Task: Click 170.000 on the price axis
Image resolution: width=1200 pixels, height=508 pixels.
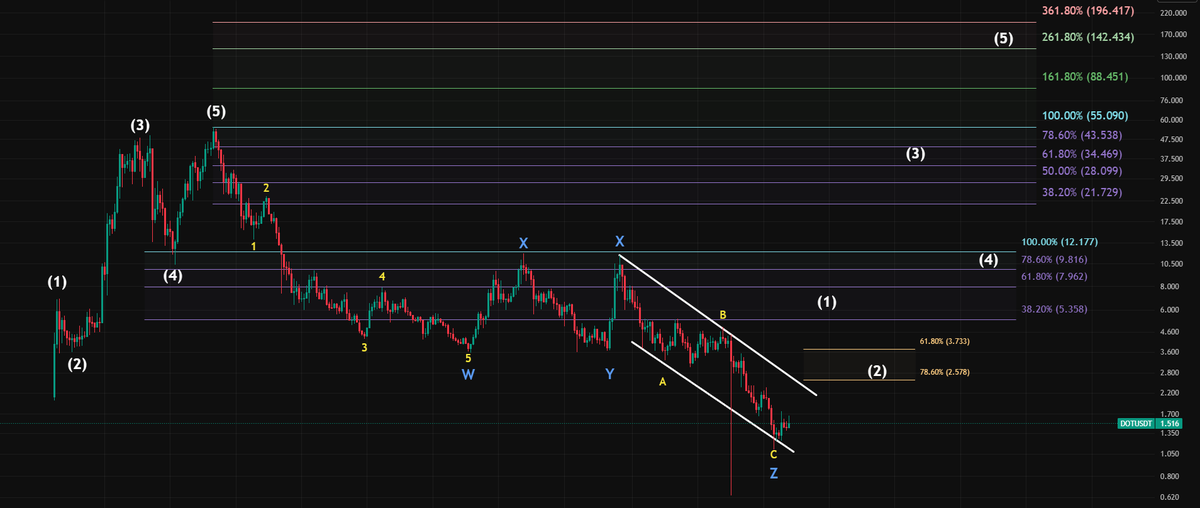Action: coord(1173,35)
